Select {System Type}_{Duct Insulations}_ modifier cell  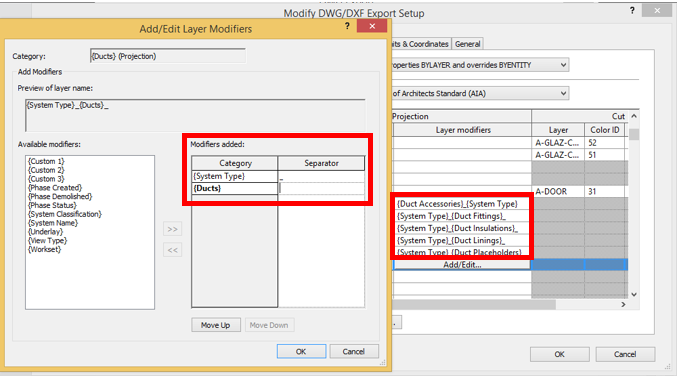tap(462, 228)
